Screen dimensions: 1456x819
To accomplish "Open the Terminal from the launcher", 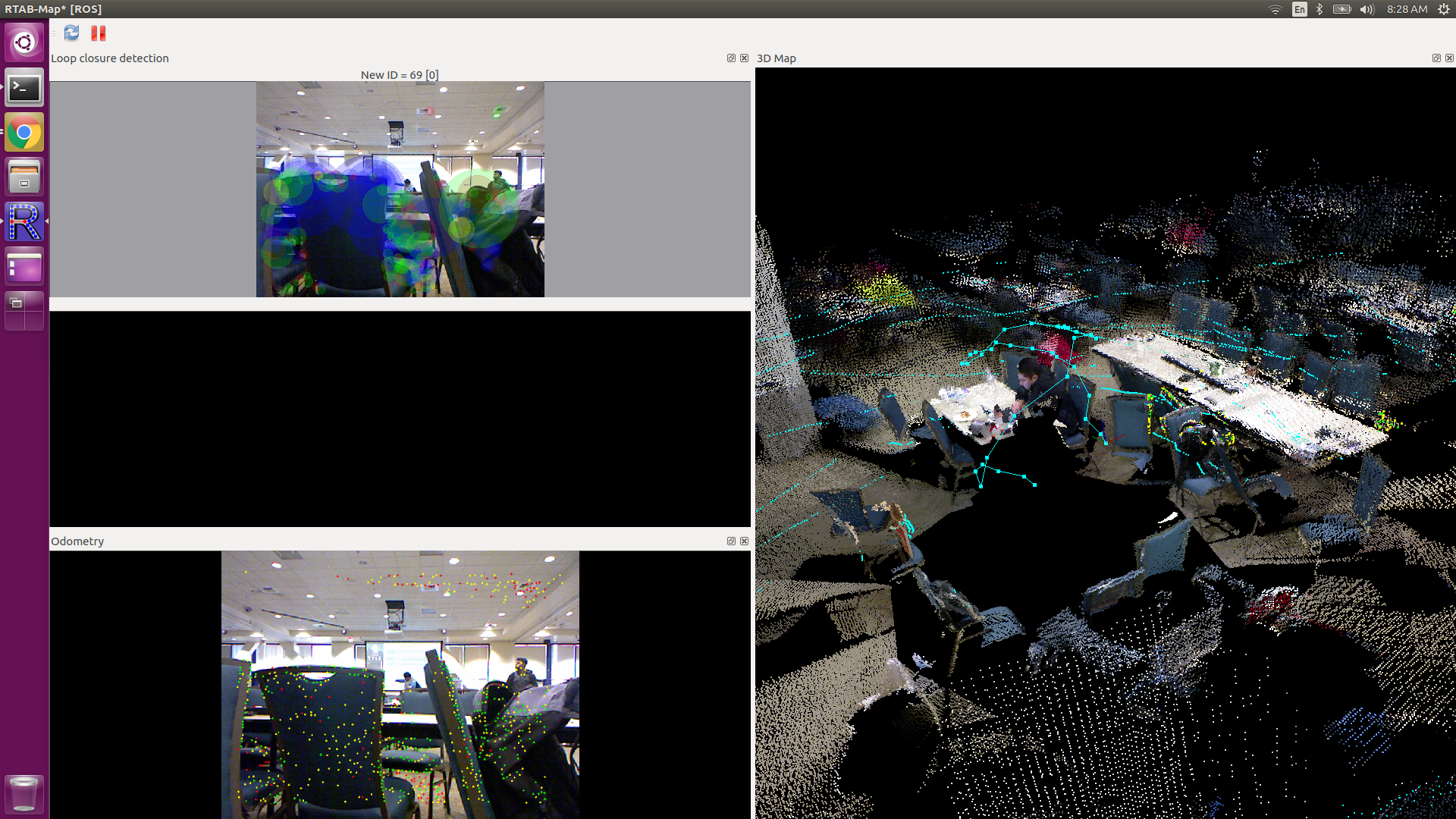I will [24, 88].
